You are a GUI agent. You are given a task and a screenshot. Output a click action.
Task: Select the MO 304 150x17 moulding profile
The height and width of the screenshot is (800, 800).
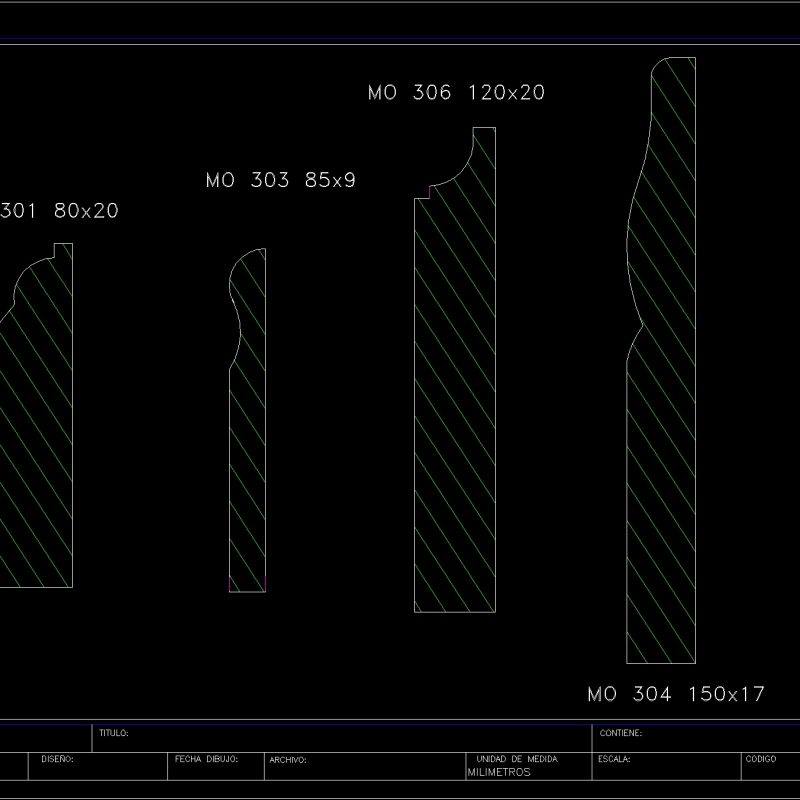tap(660, 400)
